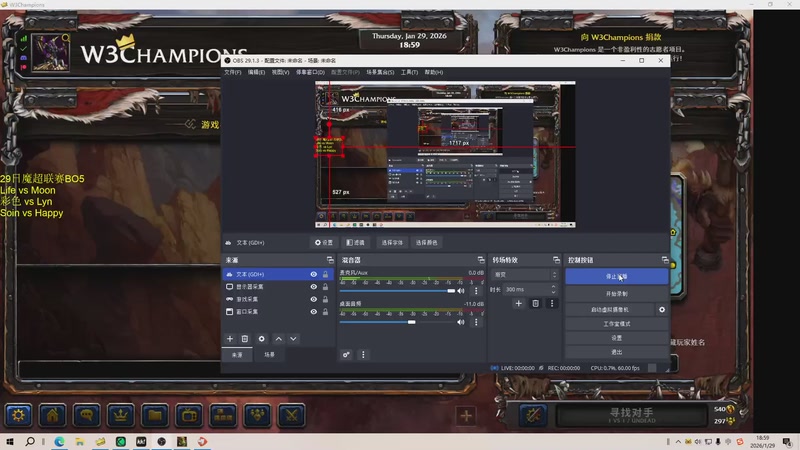Add a new source with plus icon
The image size is (800, 450).
coord(230,339)
